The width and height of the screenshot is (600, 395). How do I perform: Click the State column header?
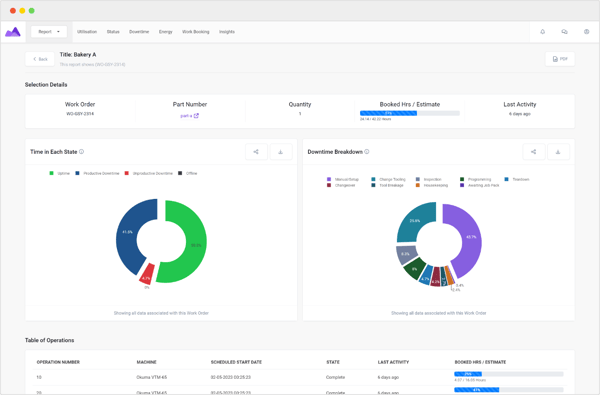[x=333, y=362]
